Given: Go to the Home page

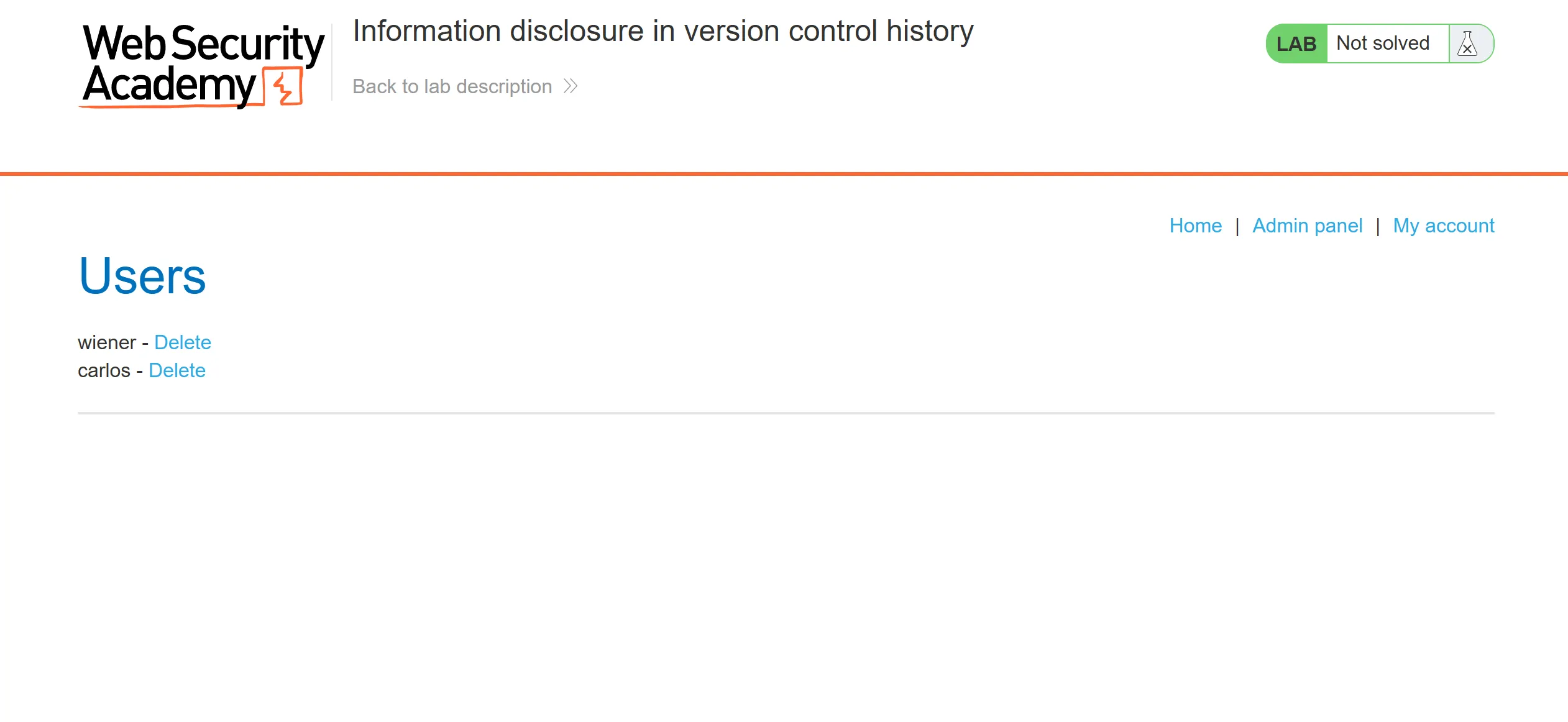Looking at the screenshot, I should 1195,226.
